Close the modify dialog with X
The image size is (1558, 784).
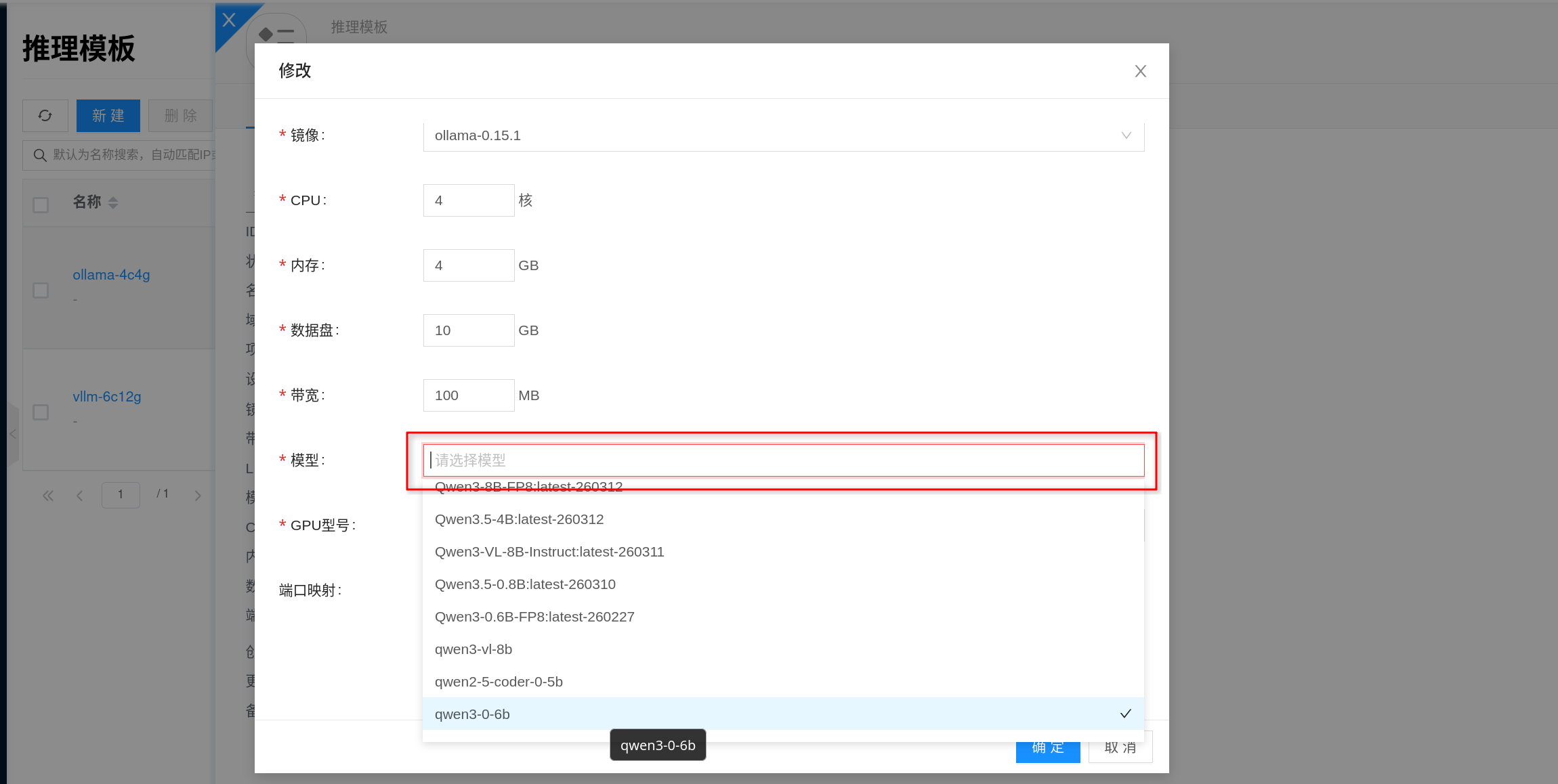click(1140, 71)
